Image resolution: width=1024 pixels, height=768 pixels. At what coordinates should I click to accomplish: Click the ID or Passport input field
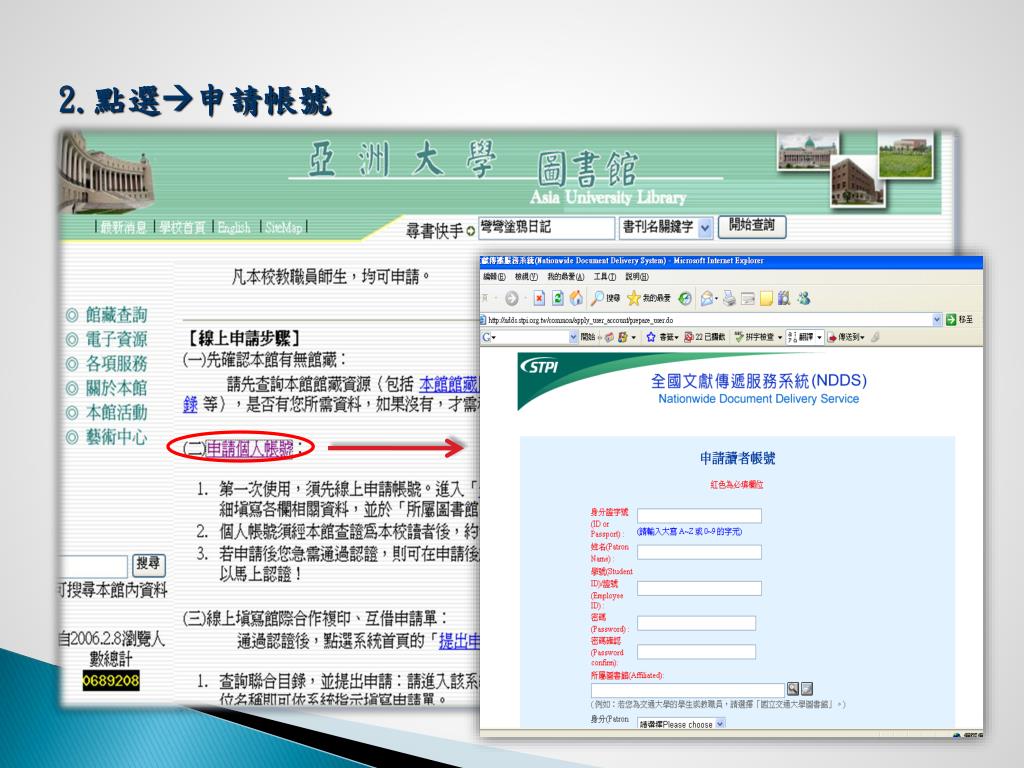pyautogui.click(x=699, y=516)
